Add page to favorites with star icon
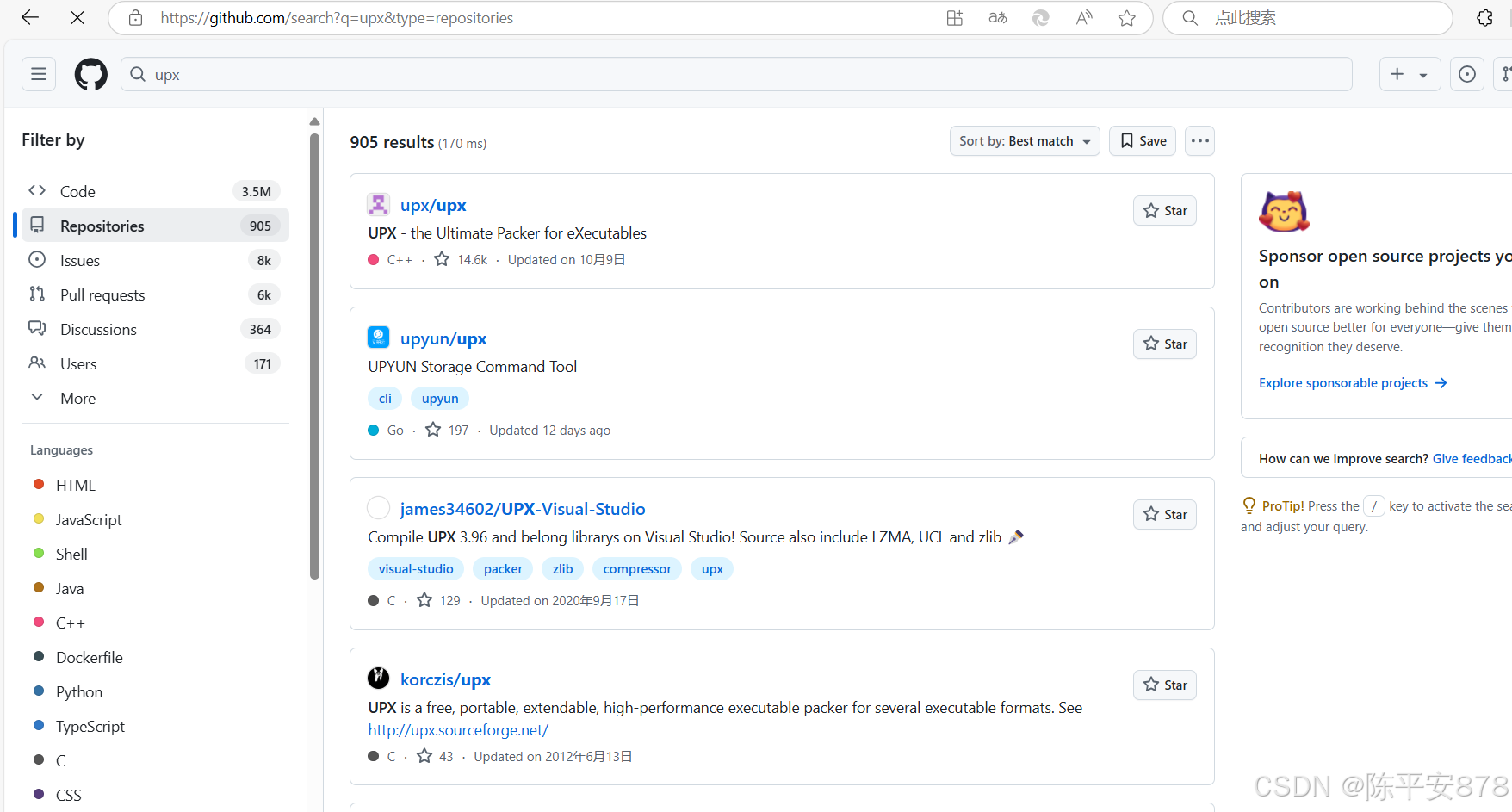Image resolution: width=1512 pixels, height=812 pixels. [1126, 18]
